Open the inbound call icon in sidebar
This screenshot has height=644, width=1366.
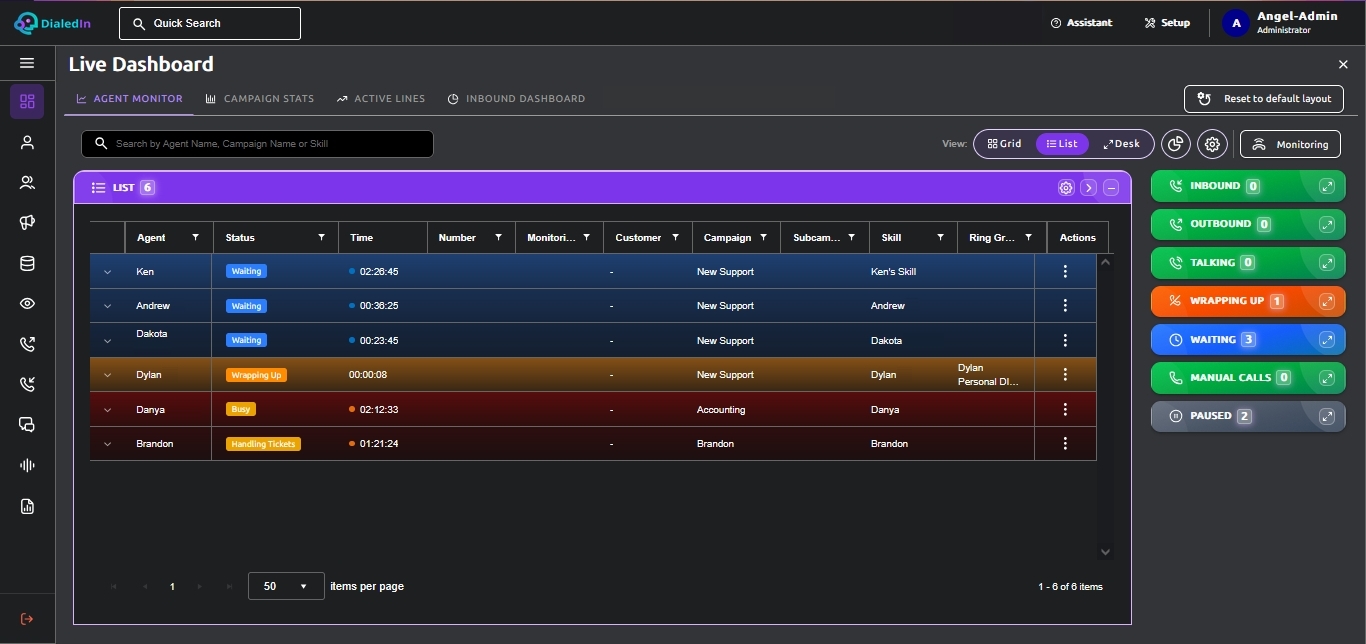[x=27, y=384]
